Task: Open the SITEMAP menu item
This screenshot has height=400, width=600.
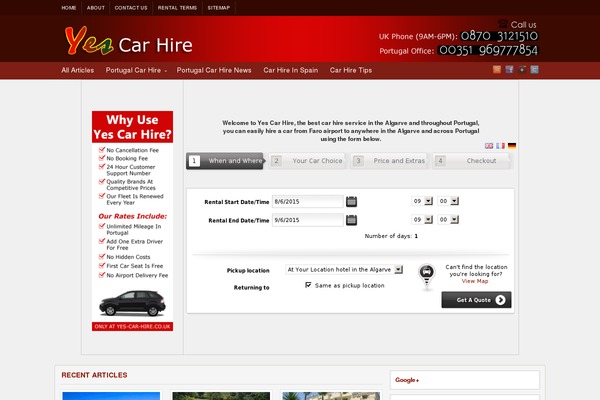Action: tap(219, 8)
